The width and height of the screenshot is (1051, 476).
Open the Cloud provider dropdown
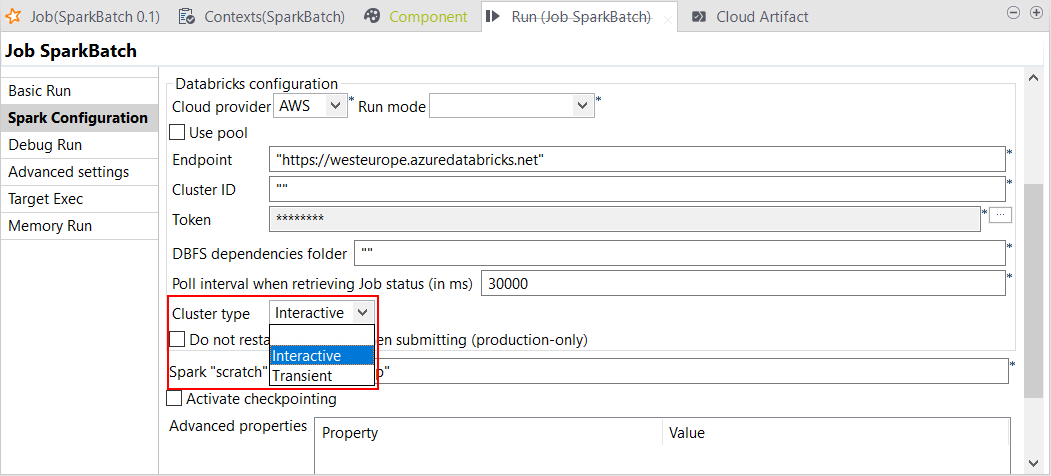[336, 106]
